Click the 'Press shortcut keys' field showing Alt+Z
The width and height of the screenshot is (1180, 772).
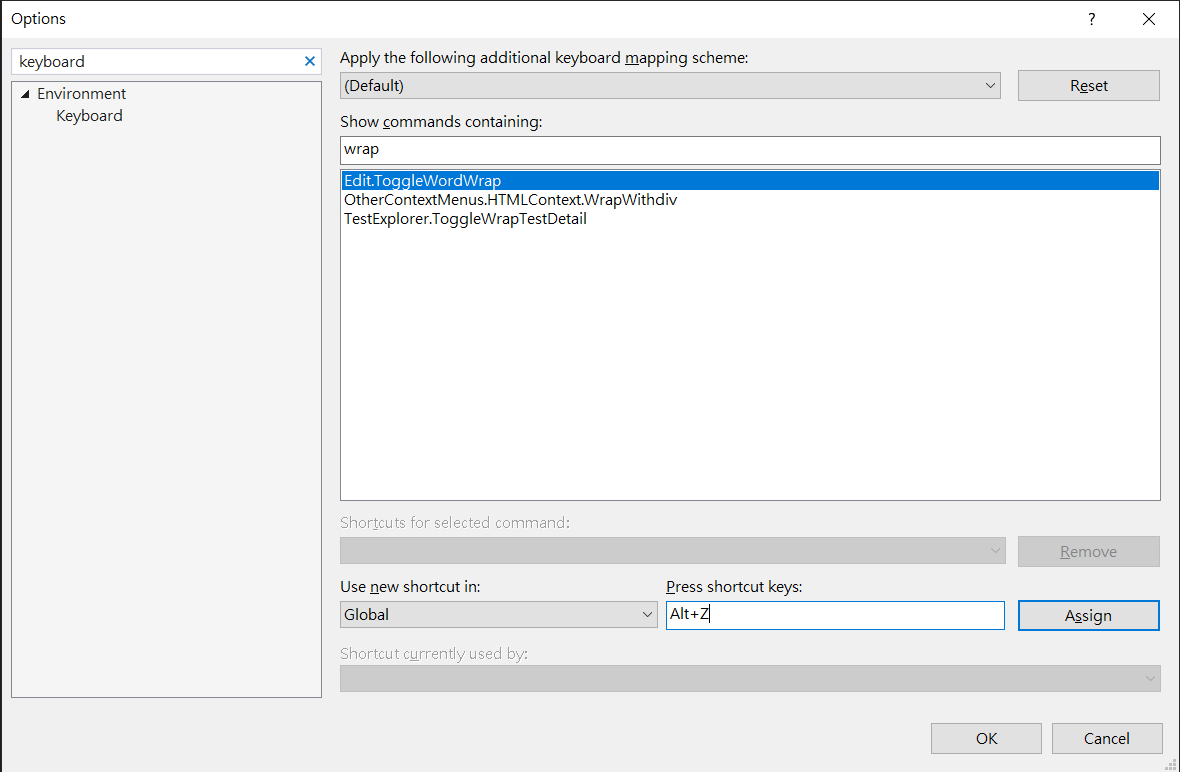[x=835, y=615]
